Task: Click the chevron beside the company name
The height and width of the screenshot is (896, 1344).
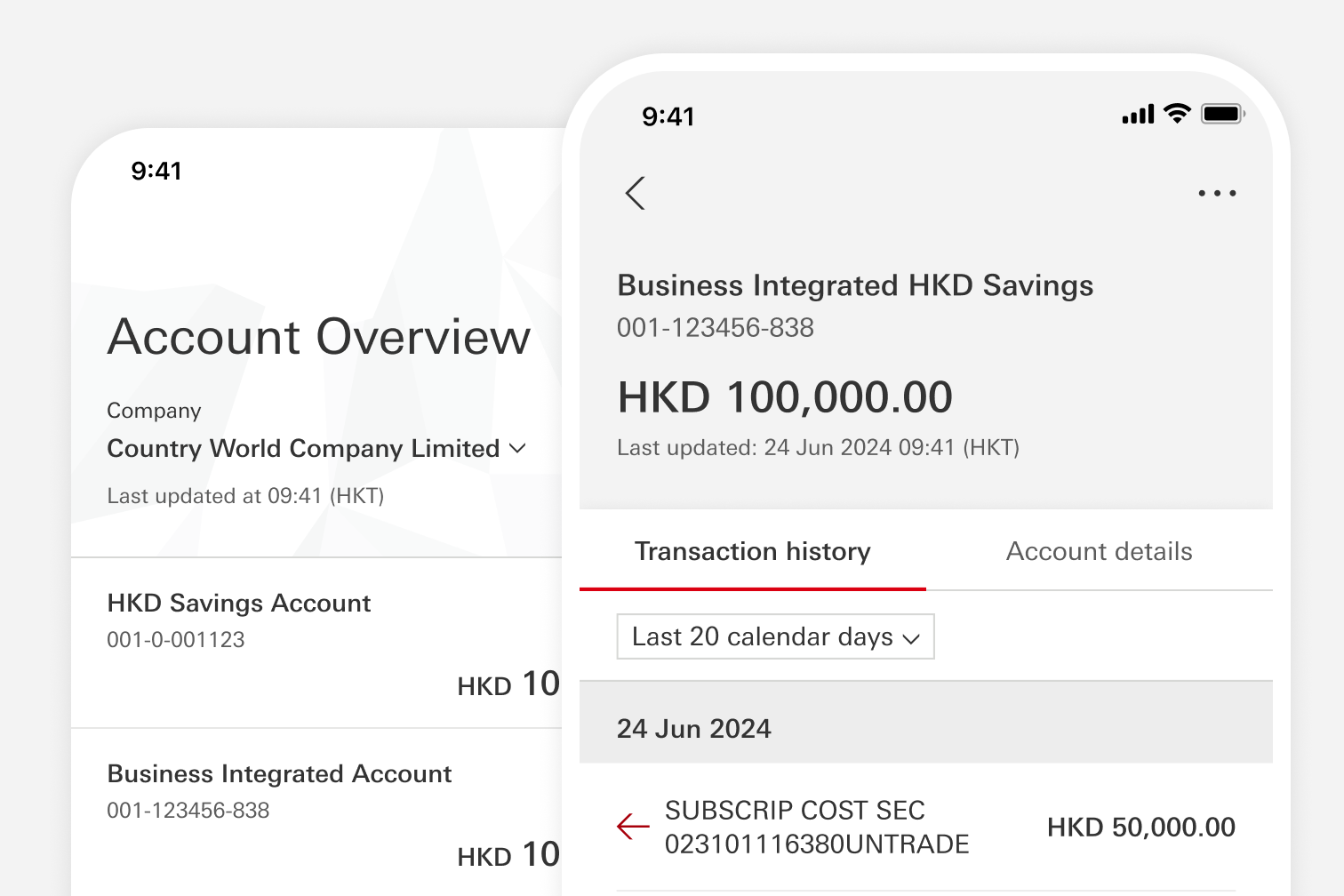Action: 518,449
